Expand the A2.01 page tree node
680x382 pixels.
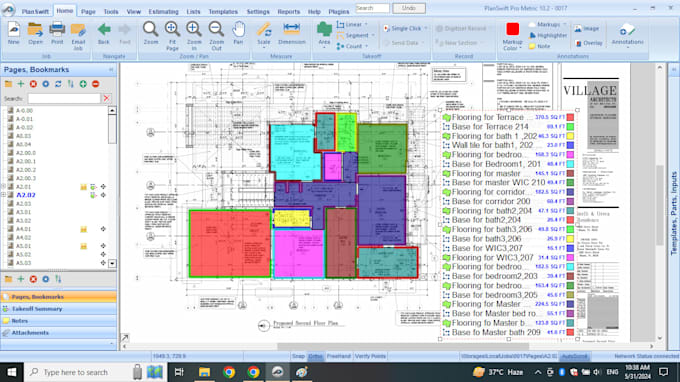click(x=4, y=187)
